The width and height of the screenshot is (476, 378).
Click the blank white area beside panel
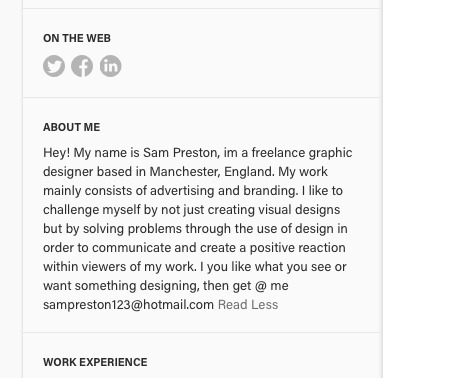(429, 189)
